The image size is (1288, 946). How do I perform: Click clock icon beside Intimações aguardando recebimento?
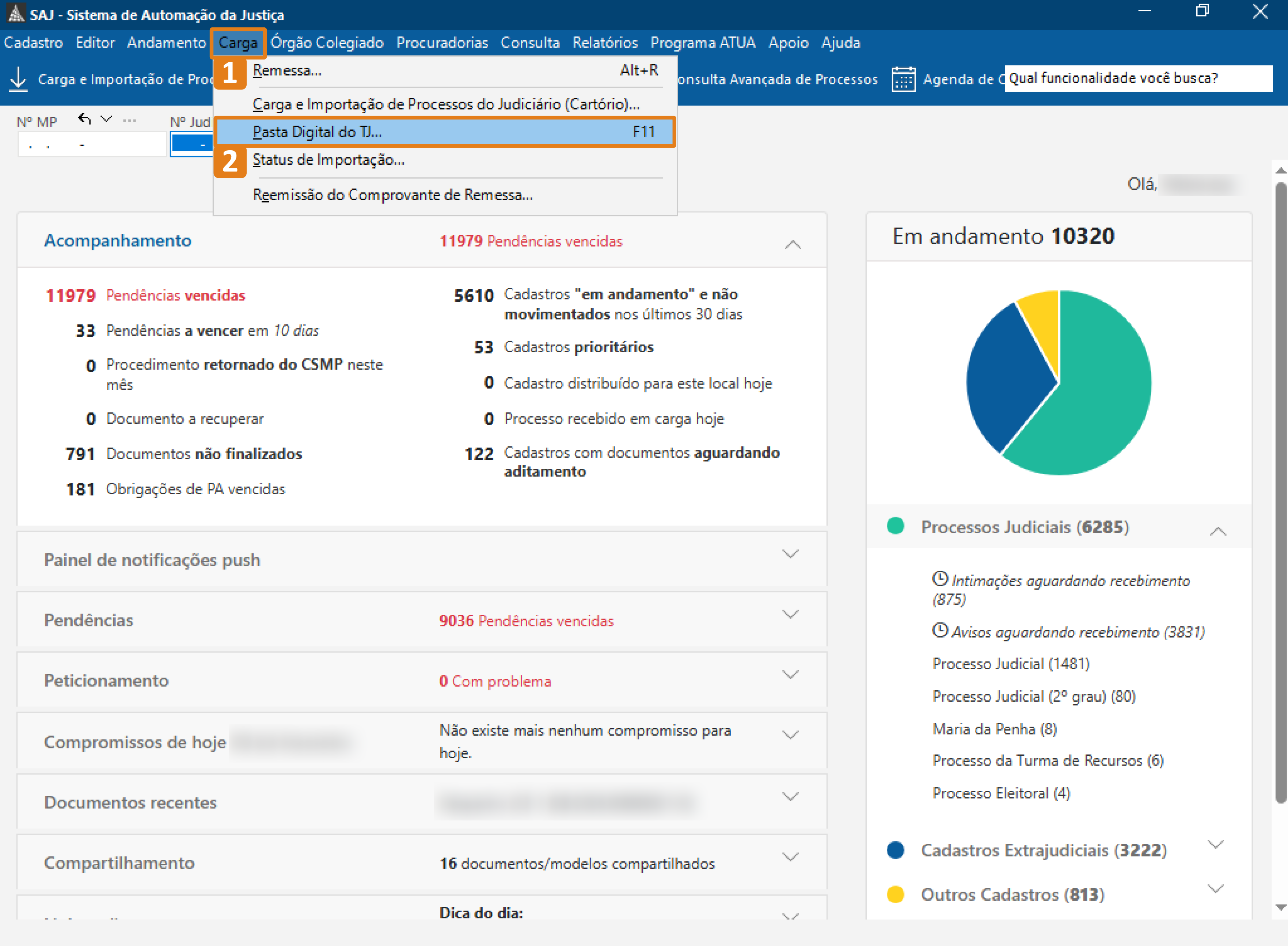940,579
